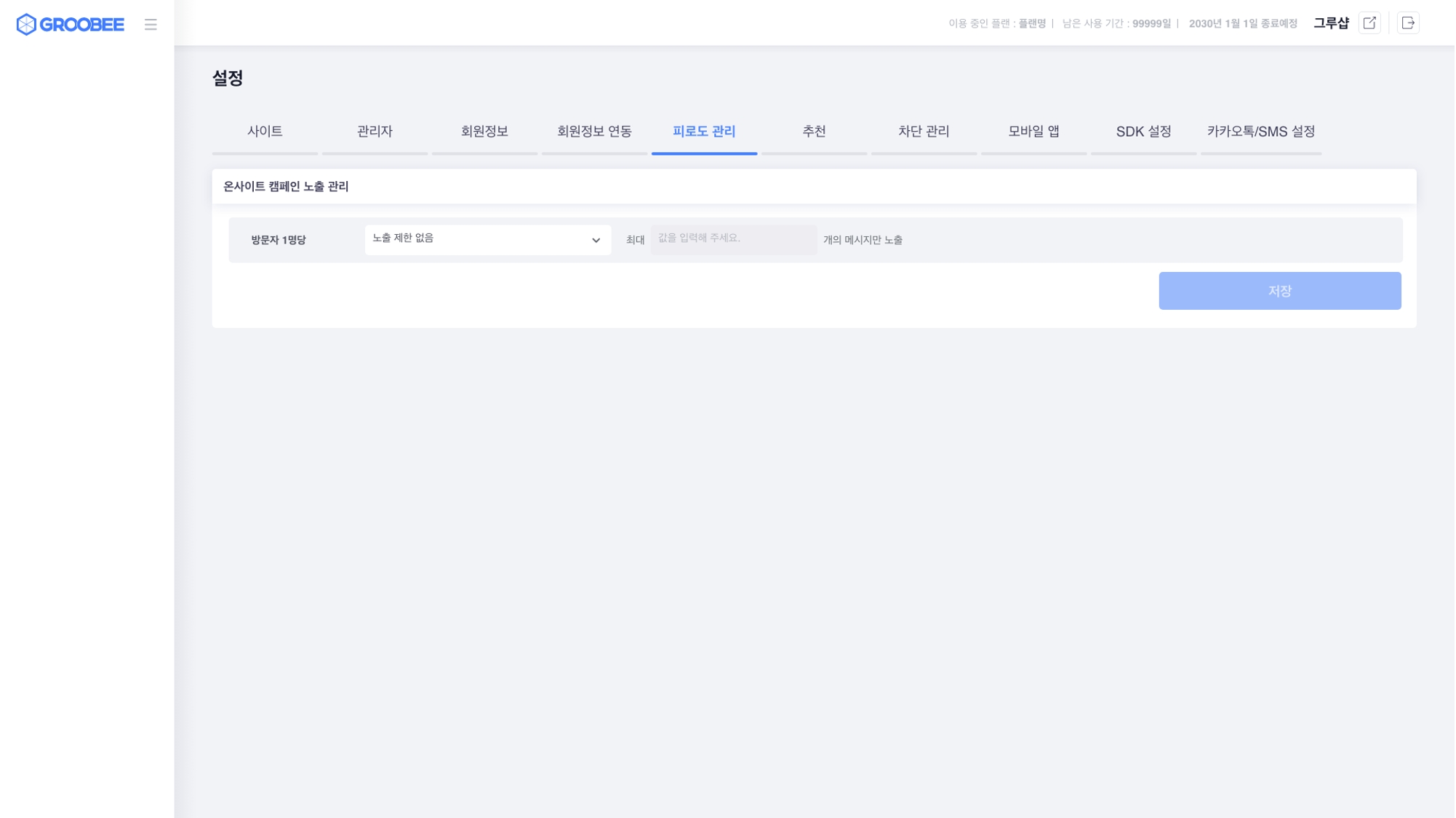The height and width of the screenshot is (818, 1456).
Task: Open the 카카오톡/SMS 설정 tab
Action: (x=1261, y=132)
